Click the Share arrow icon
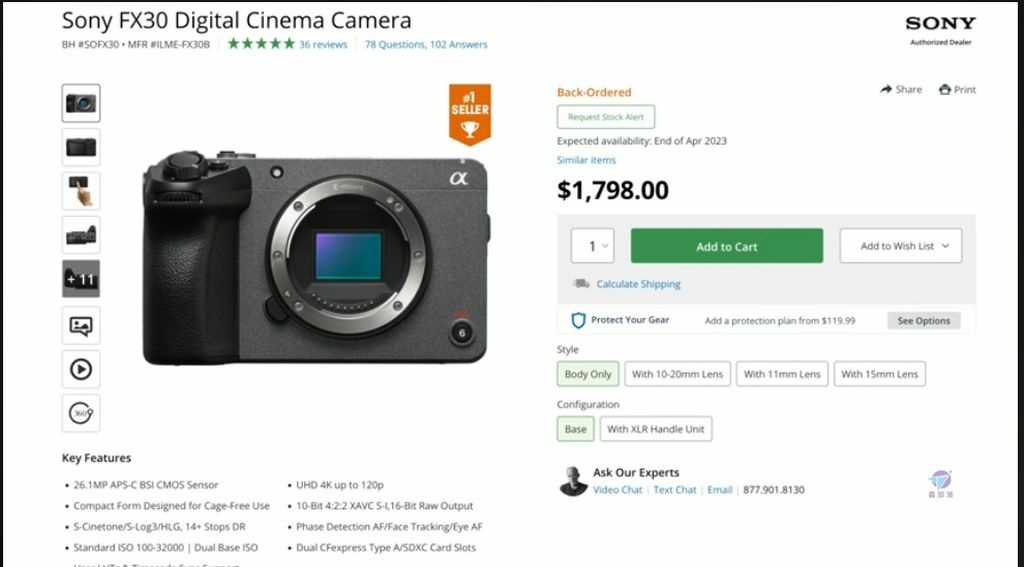Image resolution: width=1024 pixels, height=567 pixels. 886,89
